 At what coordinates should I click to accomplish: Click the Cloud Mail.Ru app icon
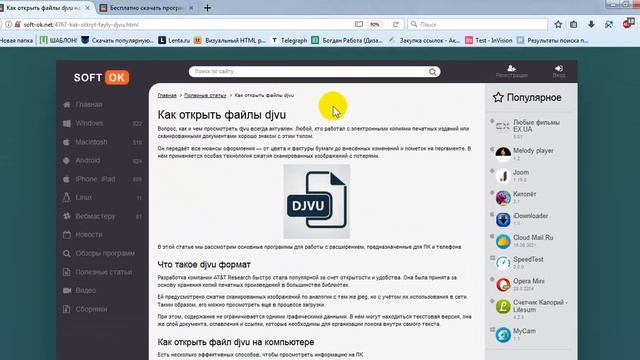coord(503,241)
